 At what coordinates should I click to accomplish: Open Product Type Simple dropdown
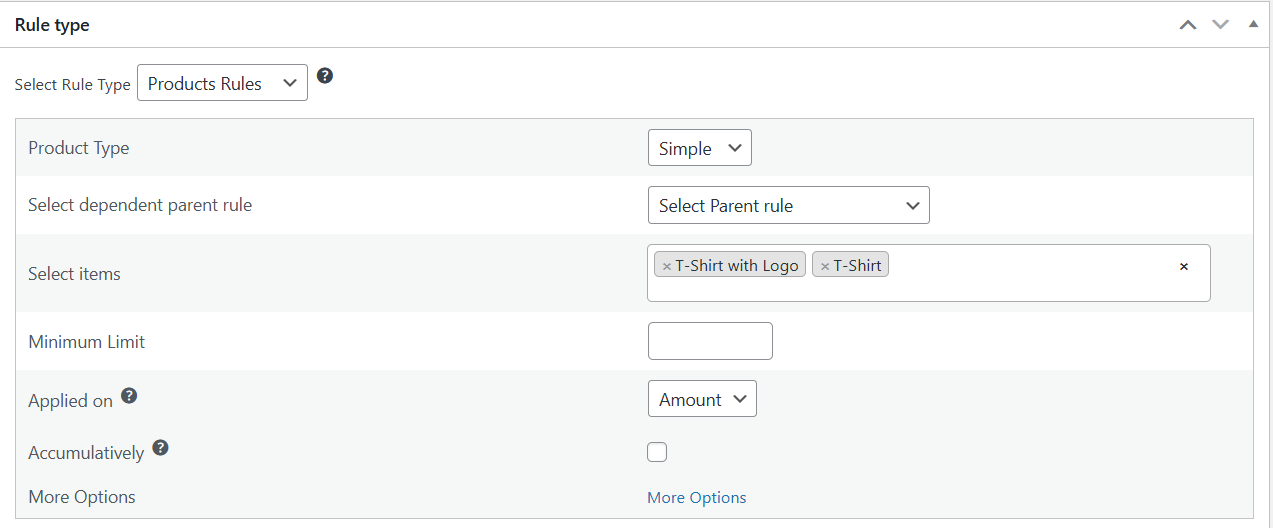tap(699, 148)
